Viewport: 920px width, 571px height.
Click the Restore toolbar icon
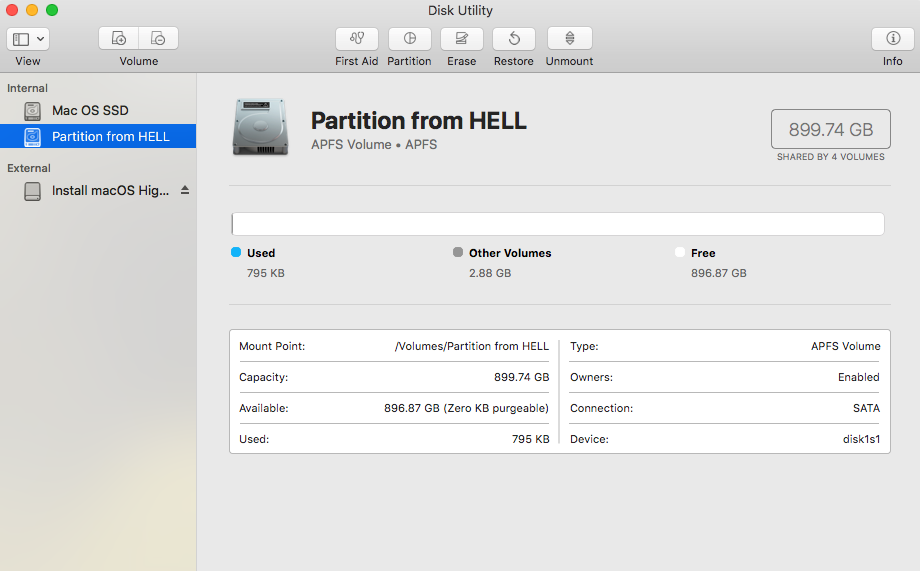pyautogui.click(x=514, y=39)
